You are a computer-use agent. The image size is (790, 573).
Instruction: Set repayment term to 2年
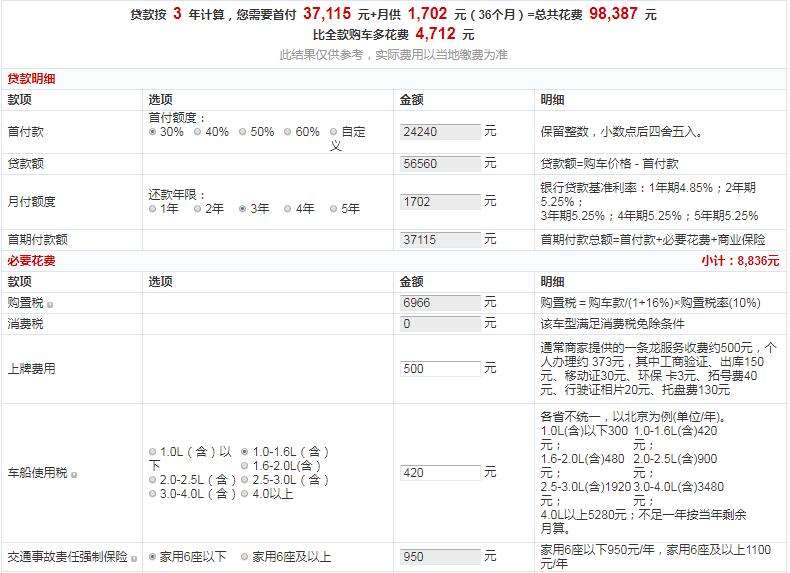[198, 209]
